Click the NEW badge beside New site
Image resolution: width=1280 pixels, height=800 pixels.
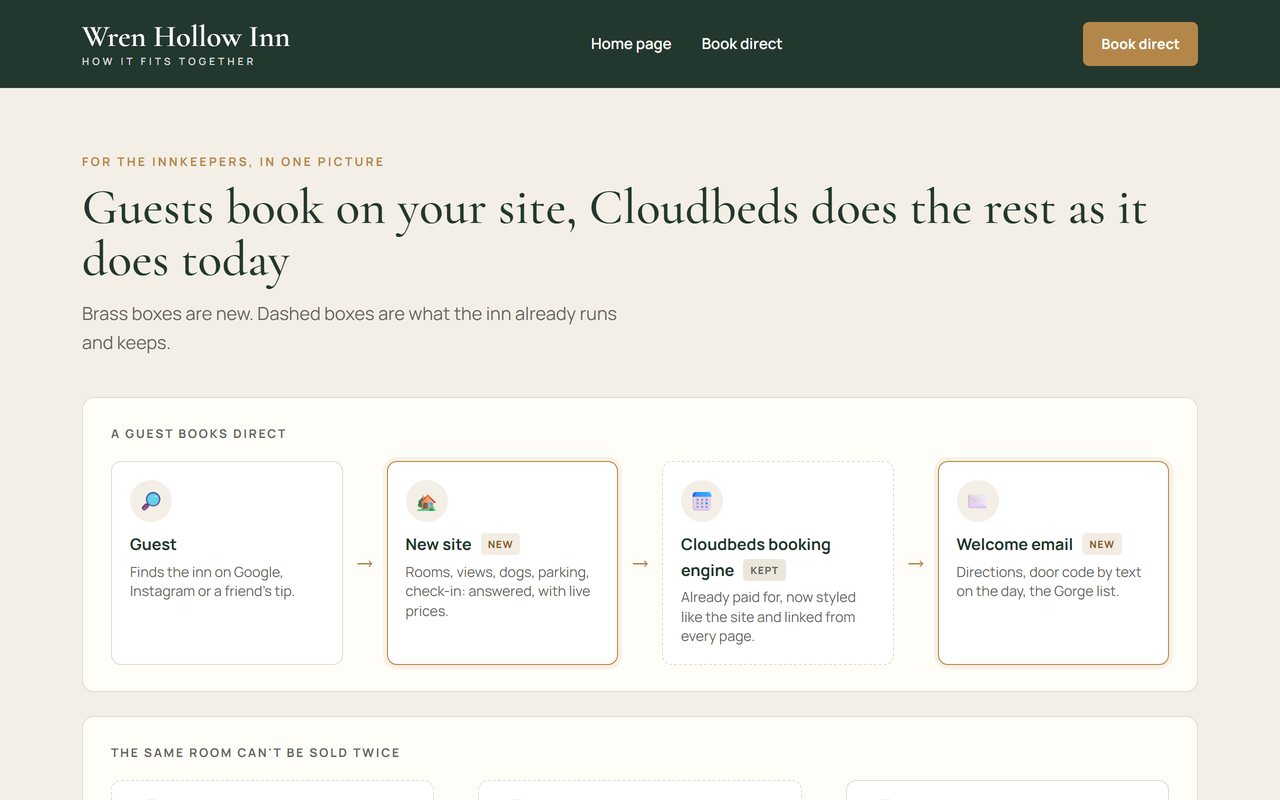[x=500, y=544]
